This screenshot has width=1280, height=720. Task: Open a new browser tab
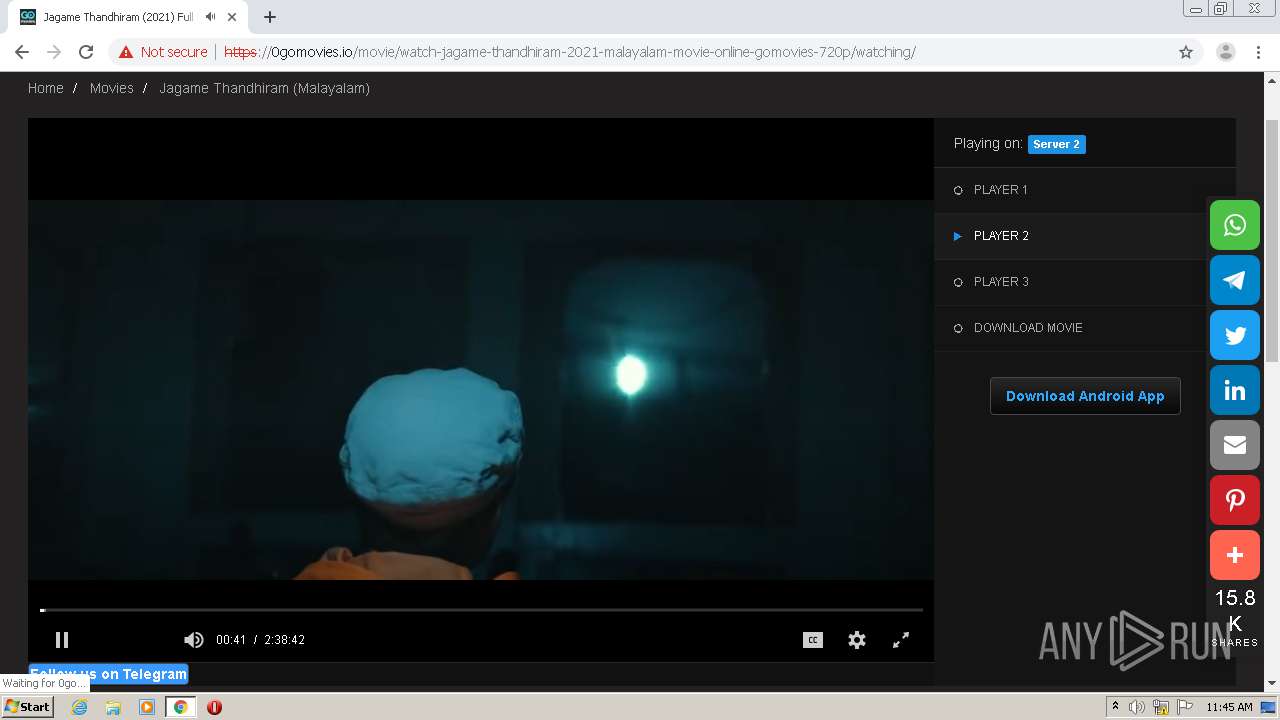click(270, 17)
